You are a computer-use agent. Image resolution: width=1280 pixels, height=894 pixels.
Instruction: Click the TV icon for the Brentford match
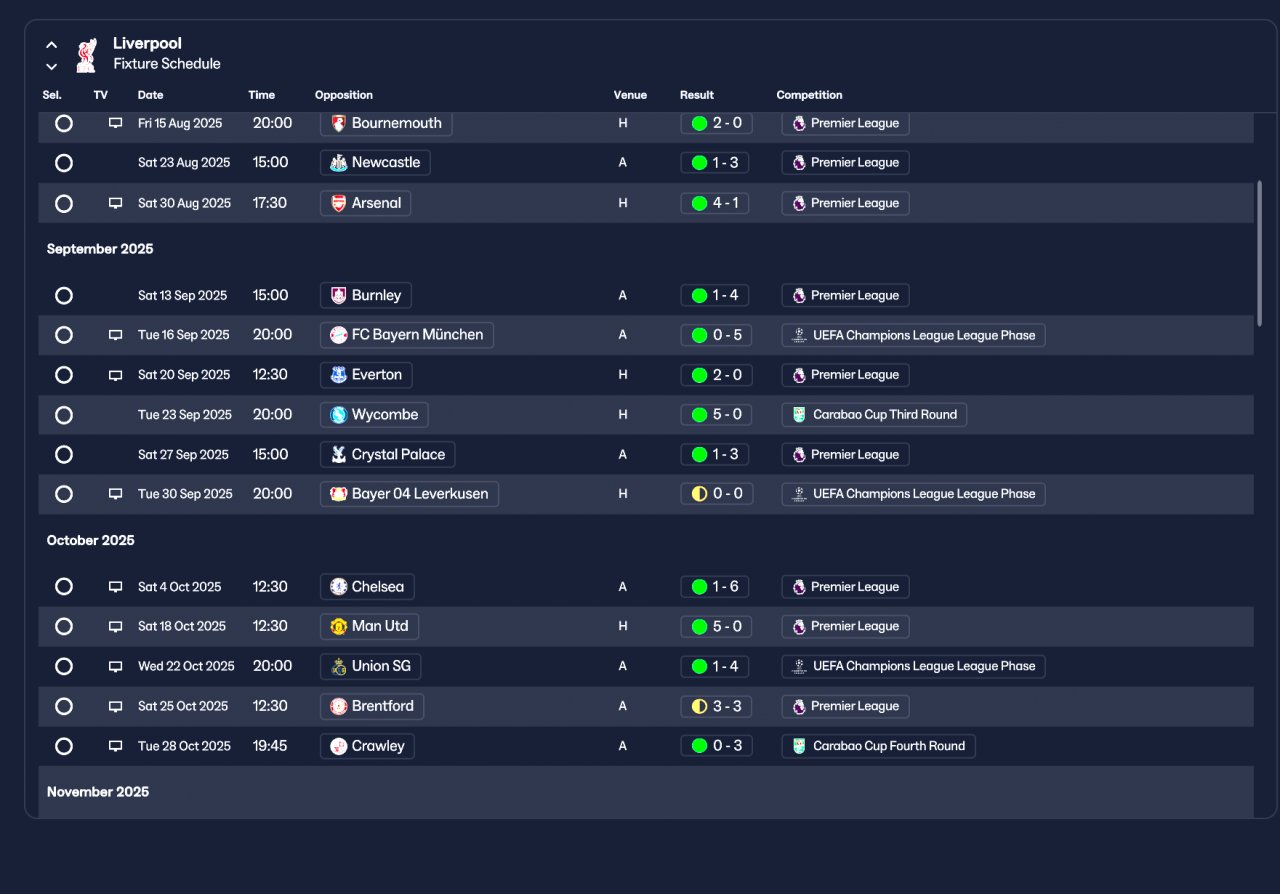pos(115,706)
